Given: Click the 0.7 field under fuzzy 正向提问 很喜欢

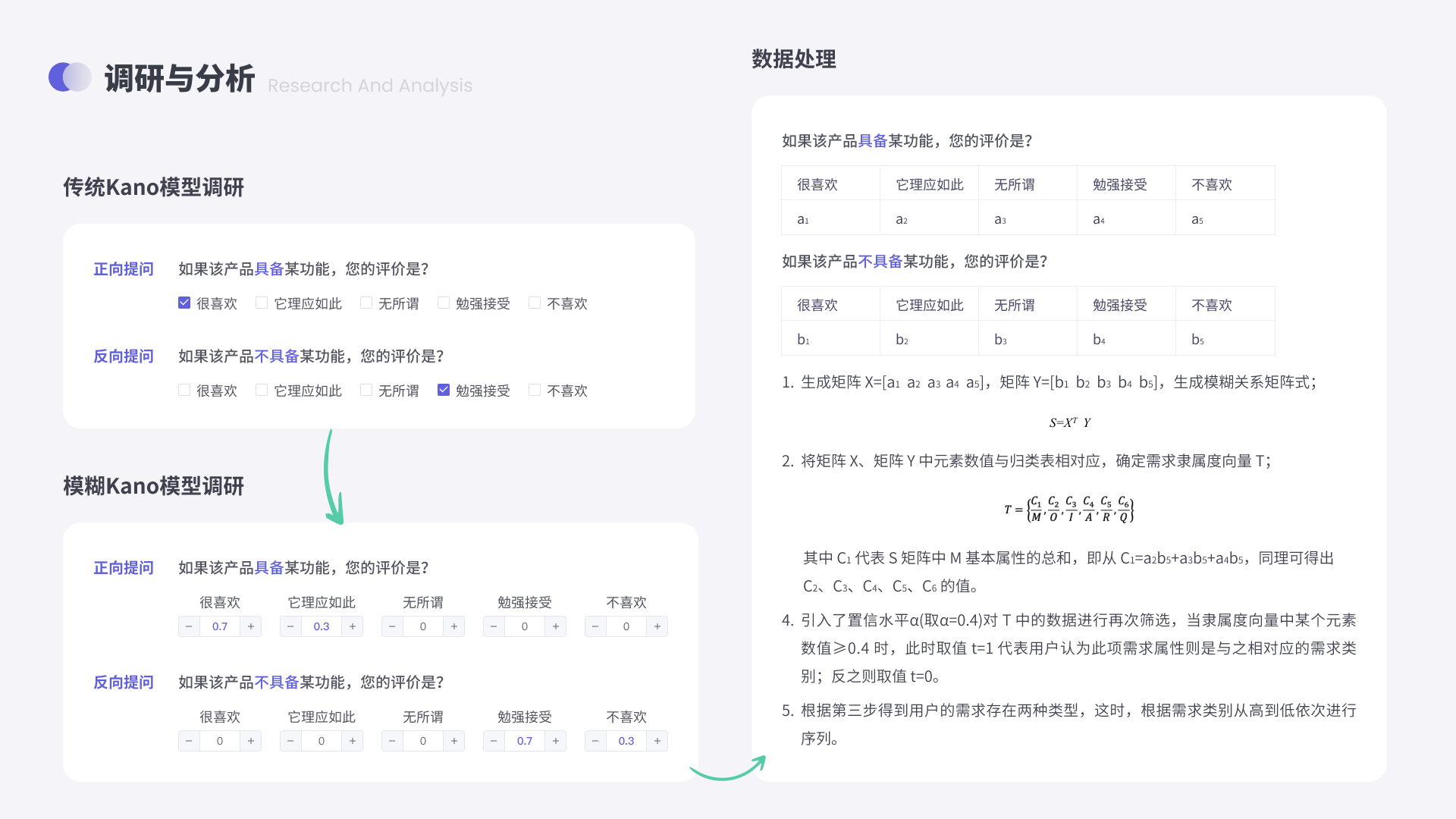Looking at the screenshot, I should coord(220,626).
